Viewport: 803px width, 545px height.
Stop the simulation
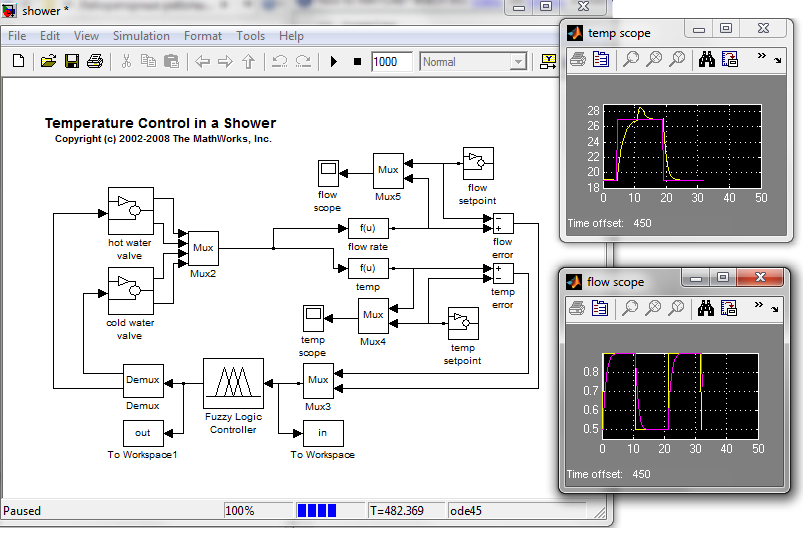tap(357, 62)
